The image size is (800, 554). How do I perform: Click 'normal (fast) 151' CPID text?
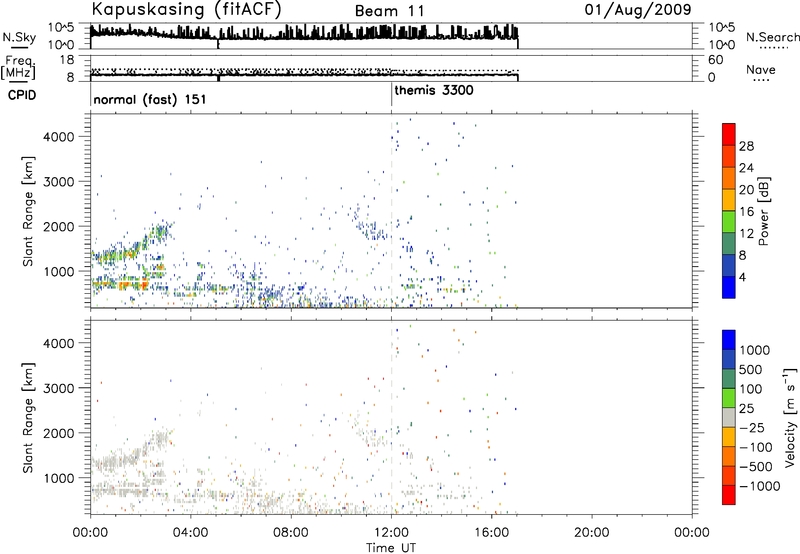149,99
